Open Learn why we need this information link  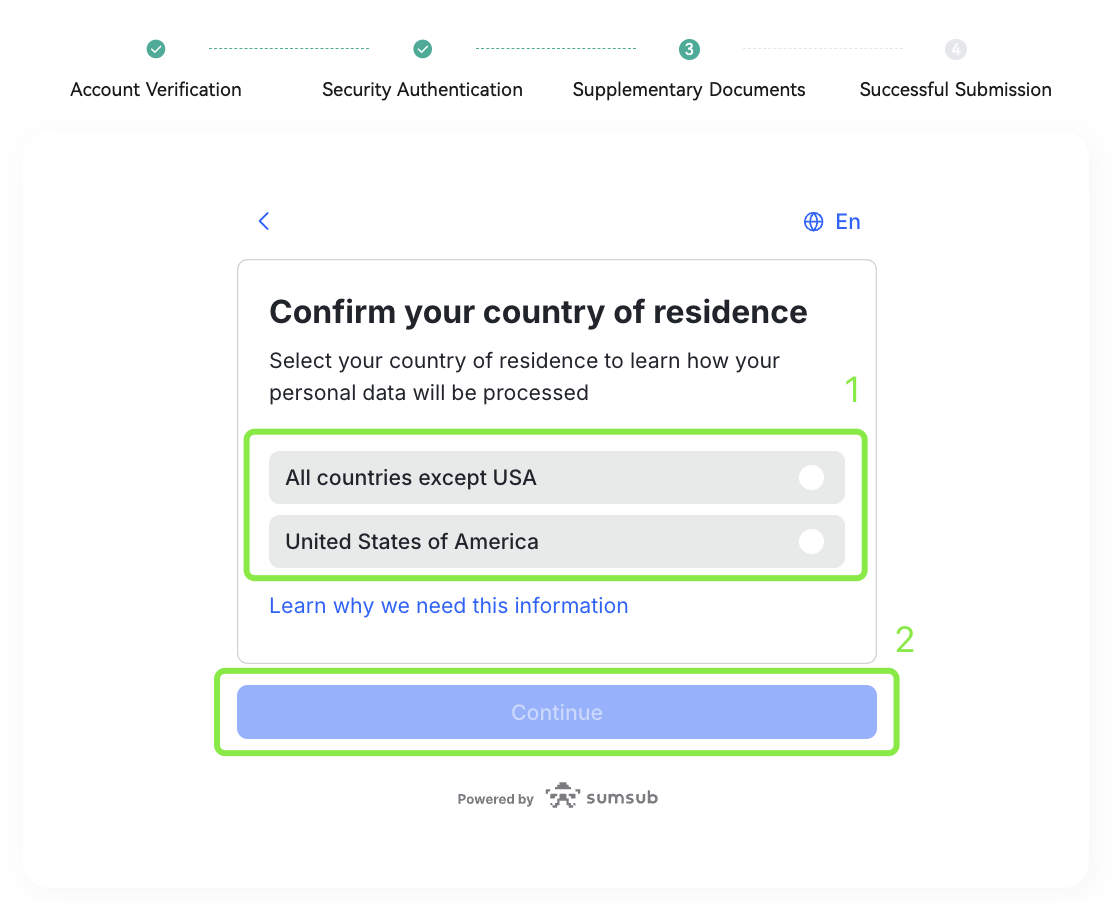tap(448, 606)
